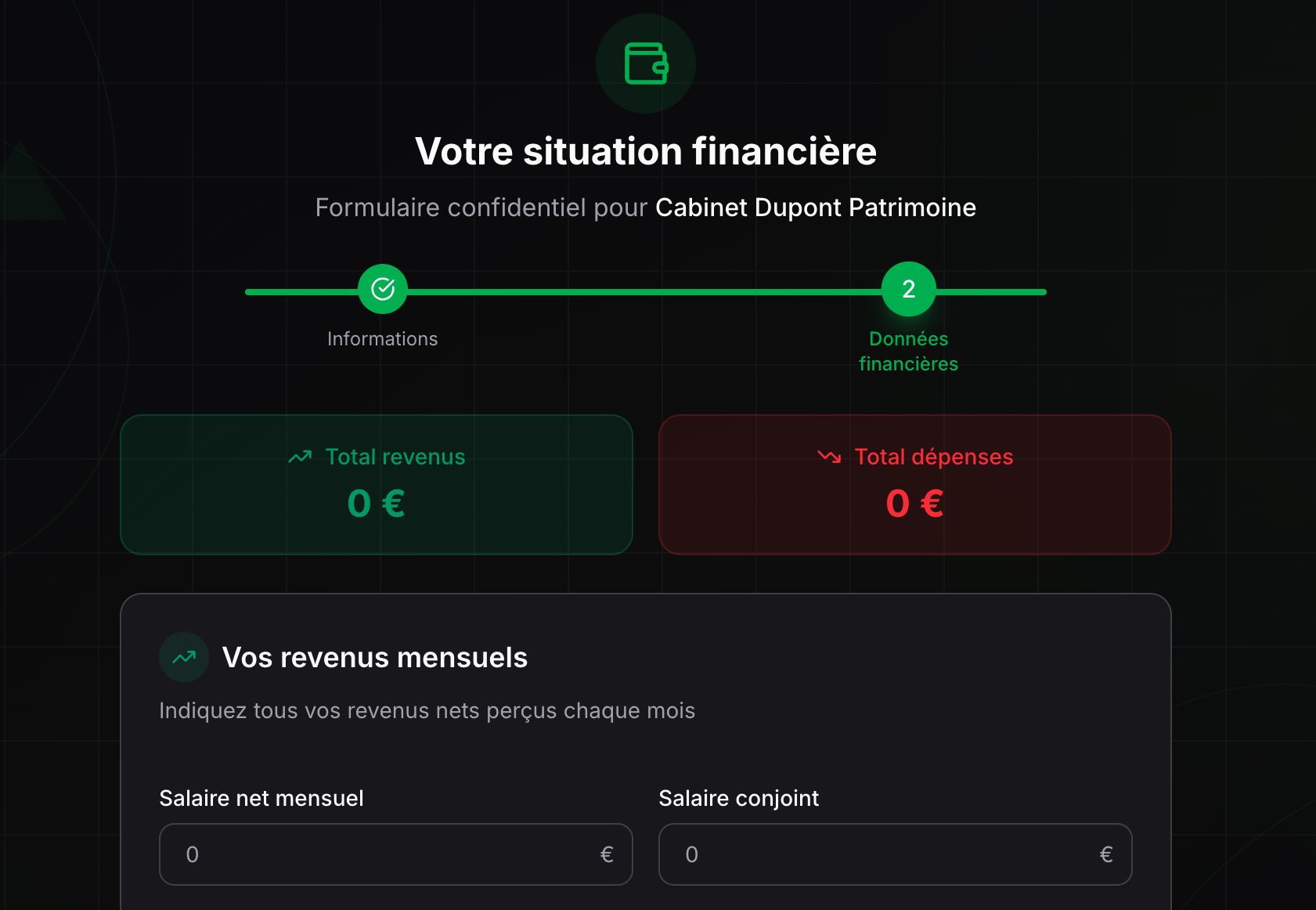Select the circle labeled 2 on the stepper
Screen dimensions: 1316x910
tap(908, 289)
